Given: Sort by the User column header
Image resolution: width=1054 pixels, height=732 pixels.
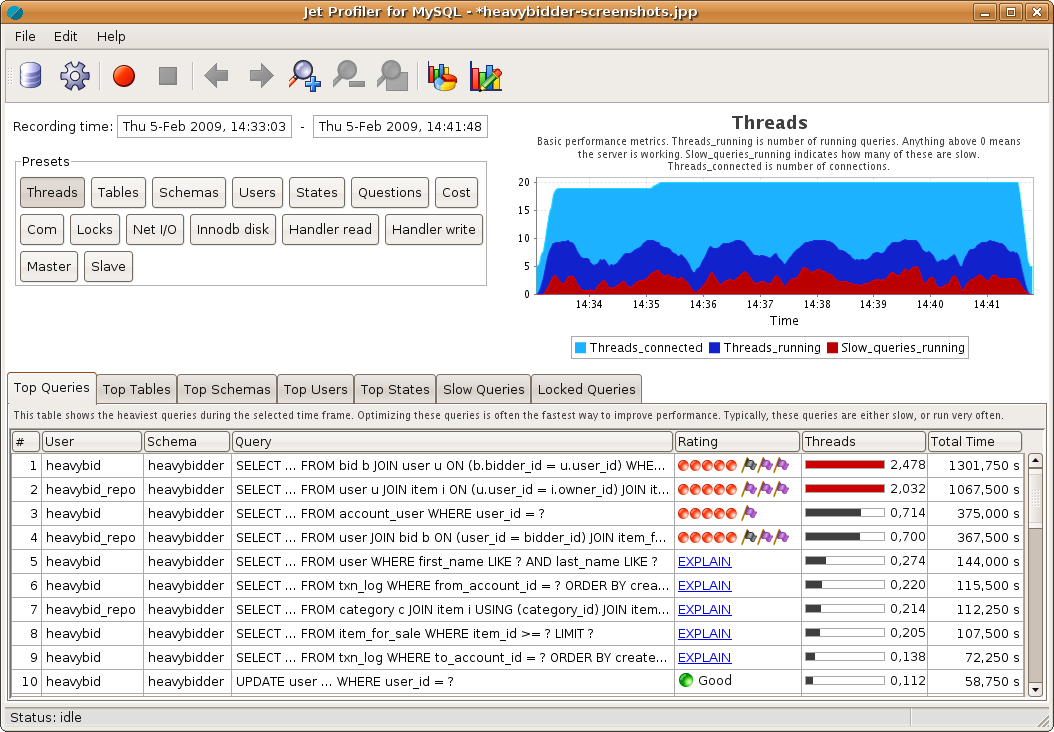Looking at the screenshot, I should point(92,442).
